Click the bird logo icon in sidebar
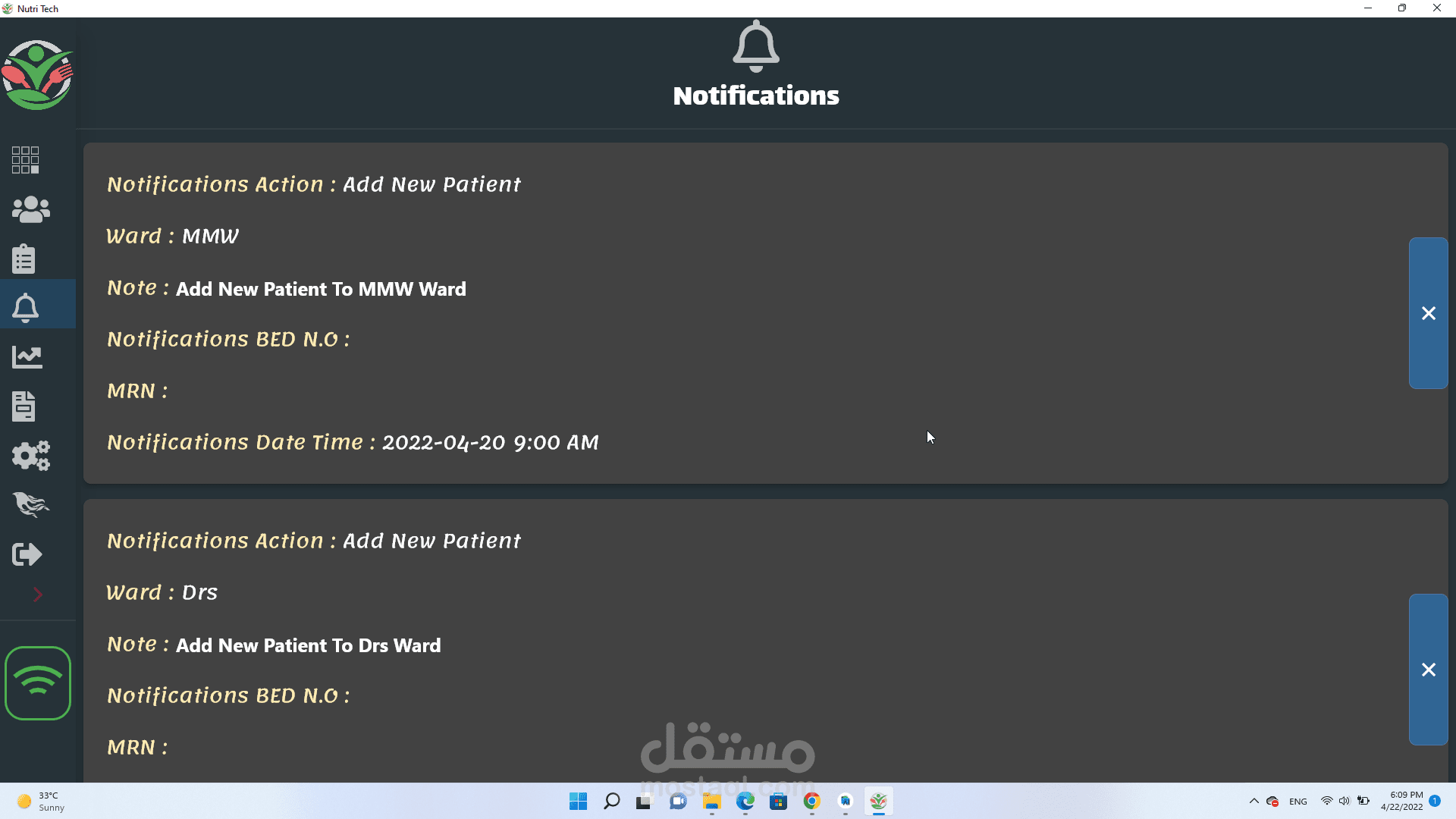The image size is (1456, 819). pyautogui.click(x=30, y=505)
